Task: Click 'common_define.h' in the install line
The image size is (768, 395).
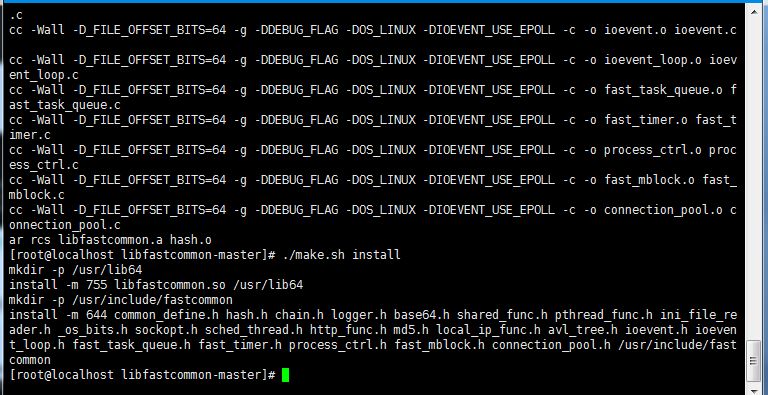Action: [x=166, y=315]
